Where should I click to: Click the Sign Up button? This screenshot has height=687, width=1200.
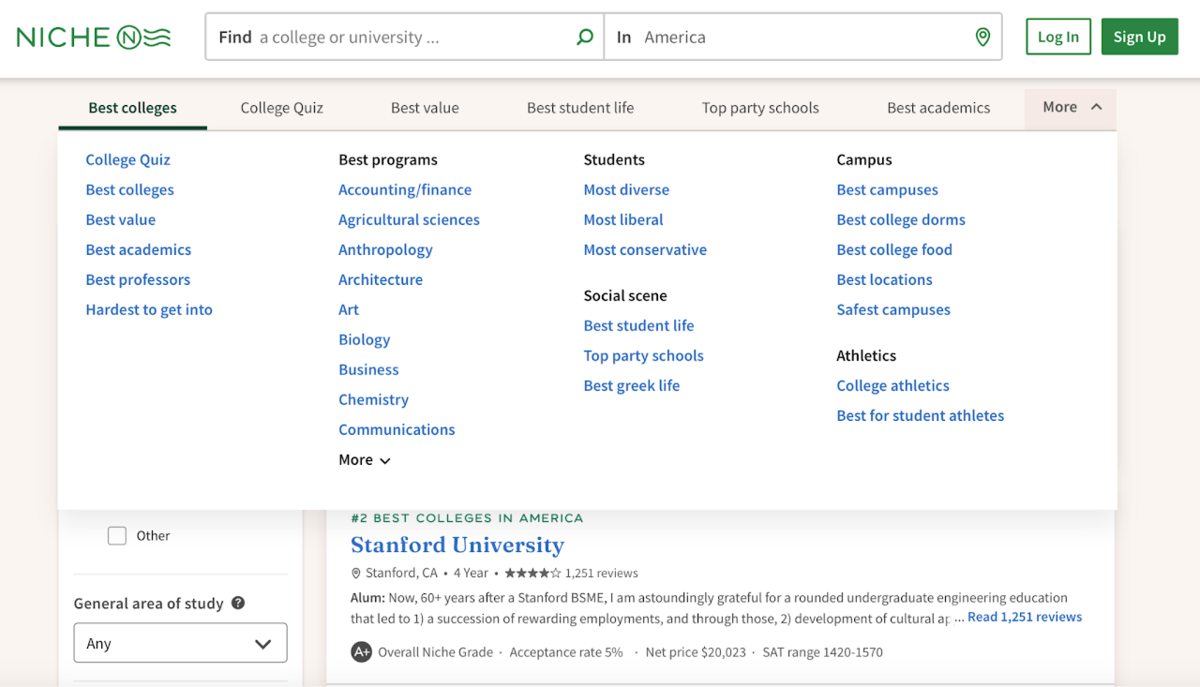(1139, 36)
